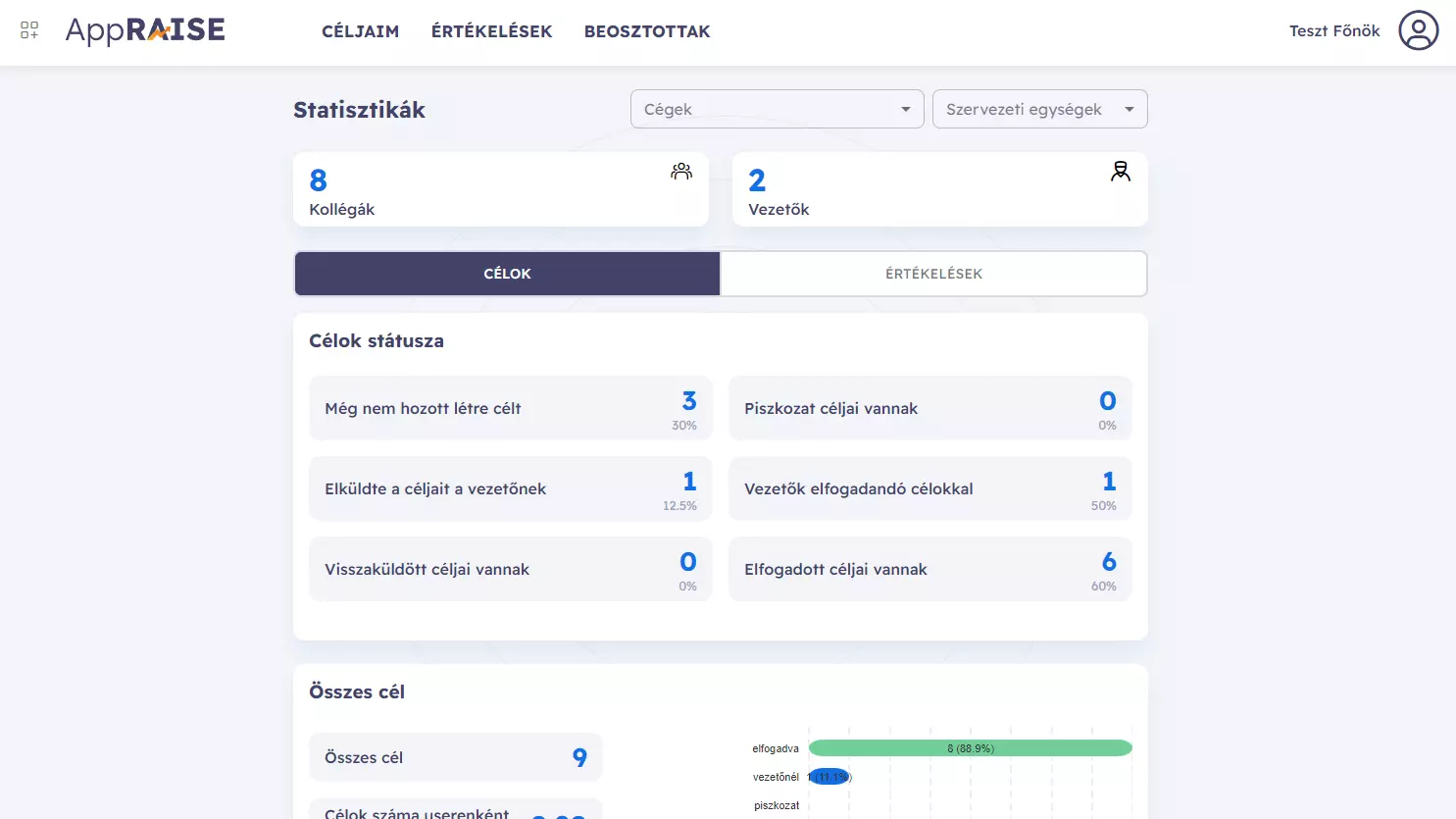Click the green elfogadva chart bar
Viewport: 1456px width, 819px height.
(x=971, y=748)
